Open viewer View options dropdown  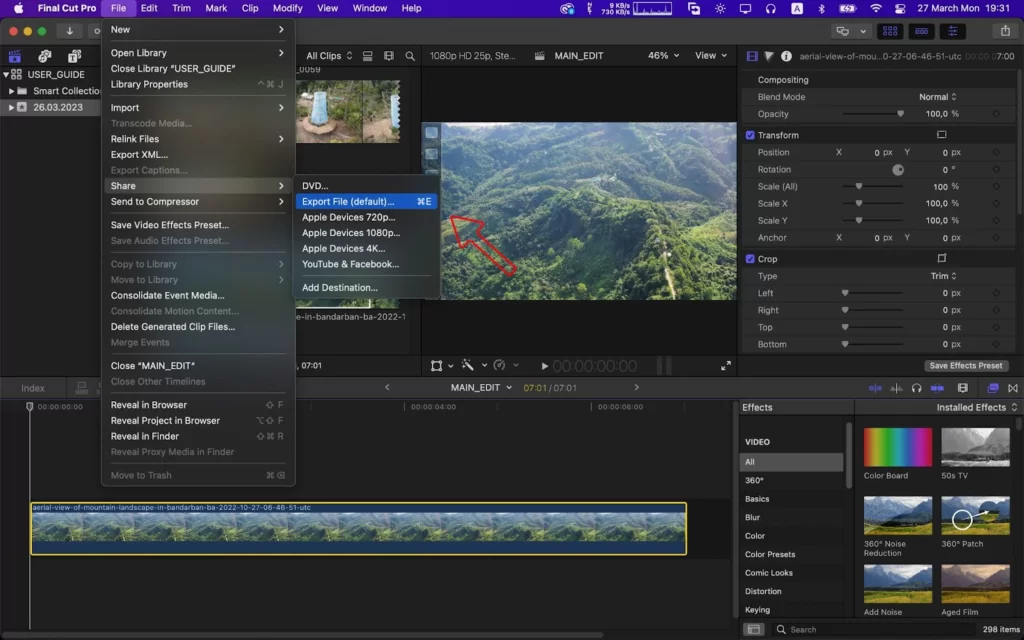coord(711,56)
